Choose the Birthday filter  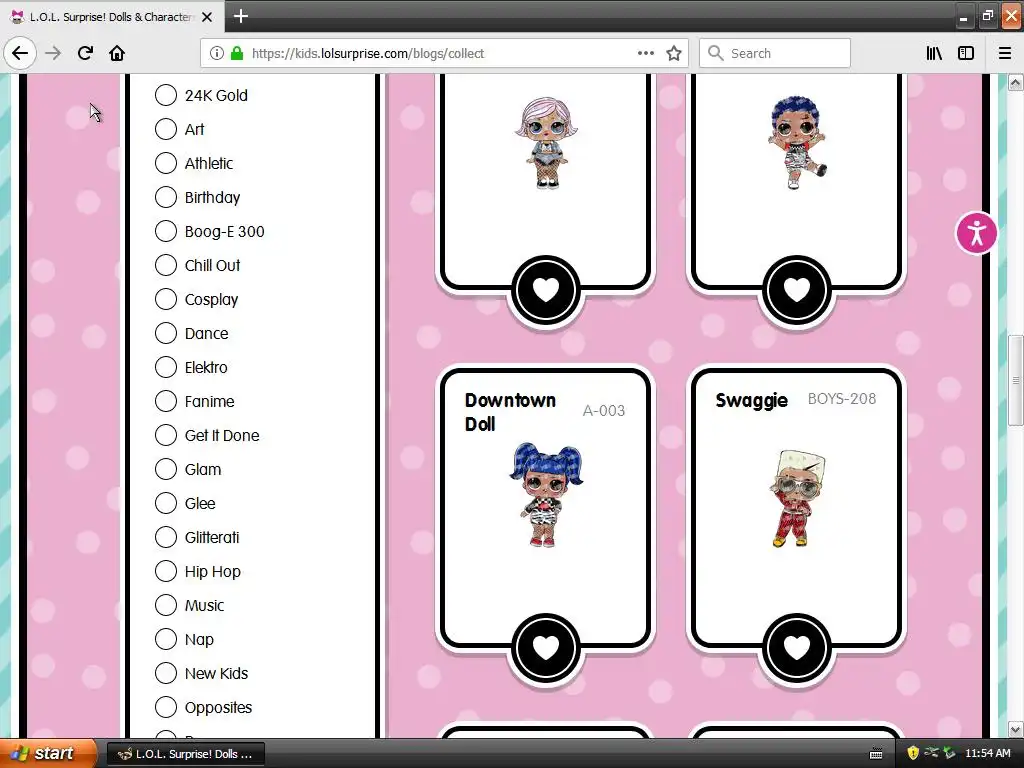click(x=197, y=197)
